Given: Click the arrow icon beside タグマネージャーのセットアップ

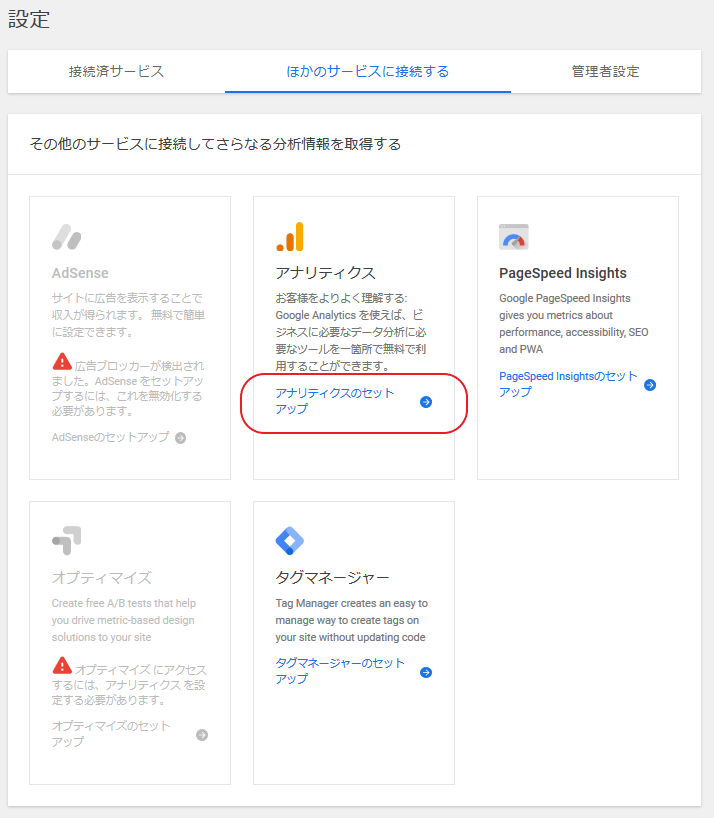Looking at the screenshot, I should [426, 672].
